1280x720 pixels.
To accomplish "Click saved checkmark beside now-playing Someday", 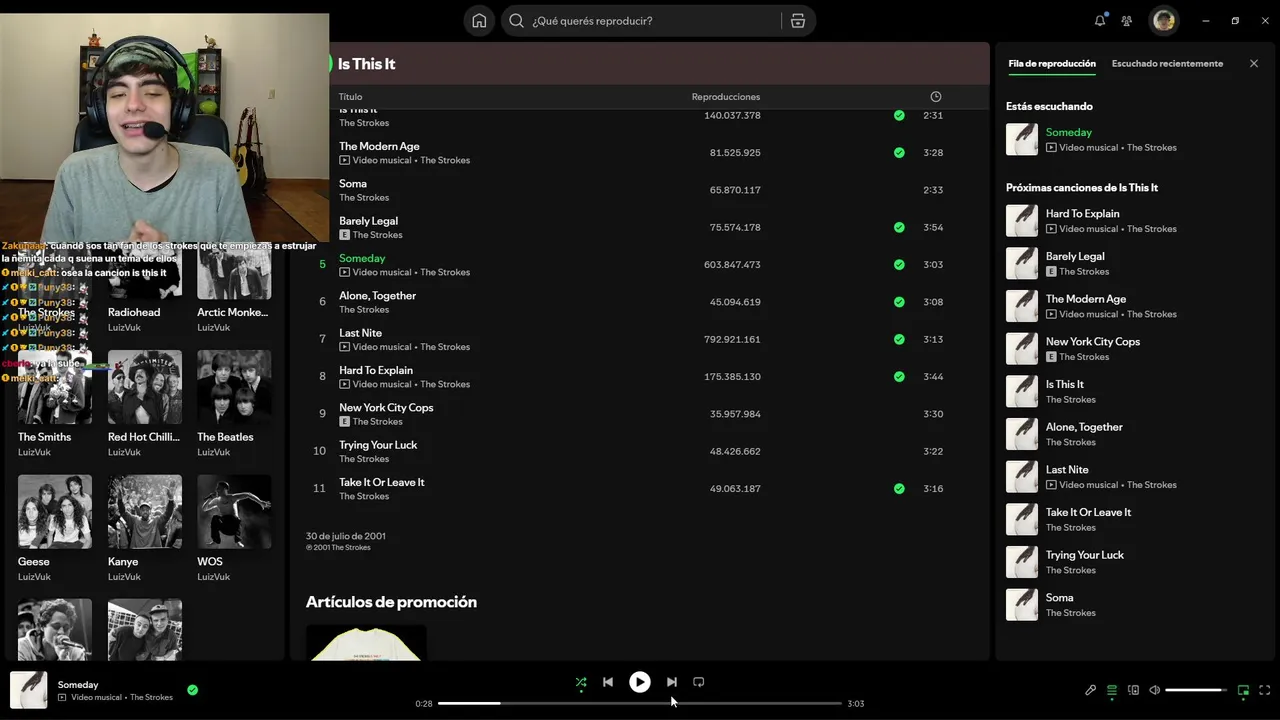I will click(x=192, y=689).
